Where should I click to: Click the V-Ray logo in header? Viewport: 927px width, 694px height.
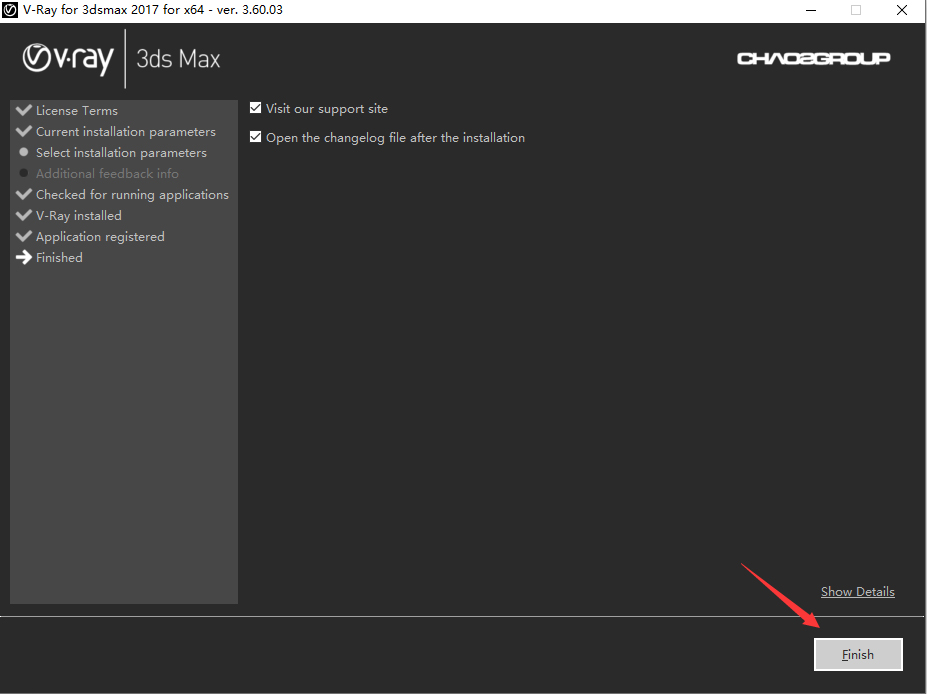(x=68, y=59)
